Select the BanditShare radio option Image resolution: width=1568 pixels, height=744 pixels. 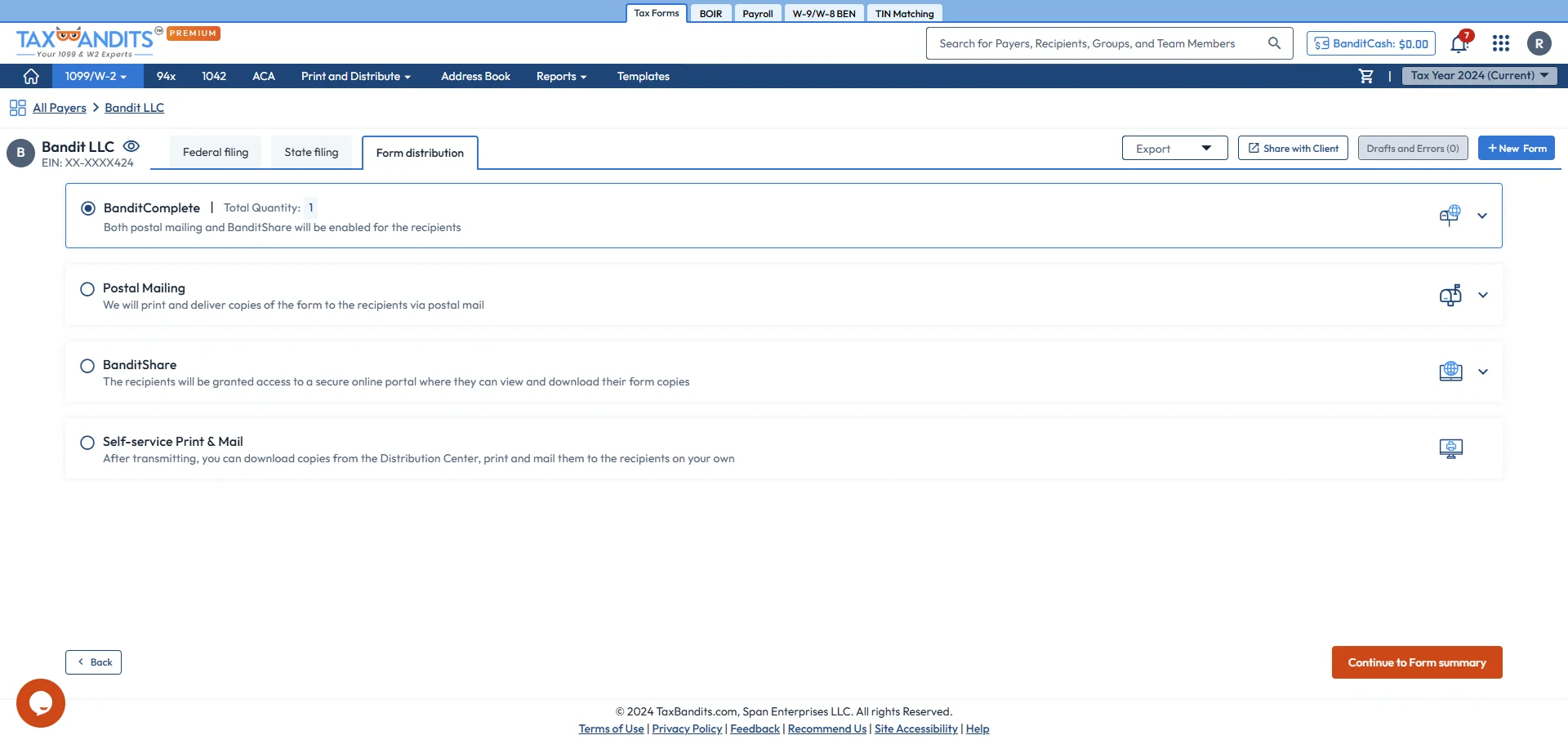pyautogui.click(x=87, y=366)
